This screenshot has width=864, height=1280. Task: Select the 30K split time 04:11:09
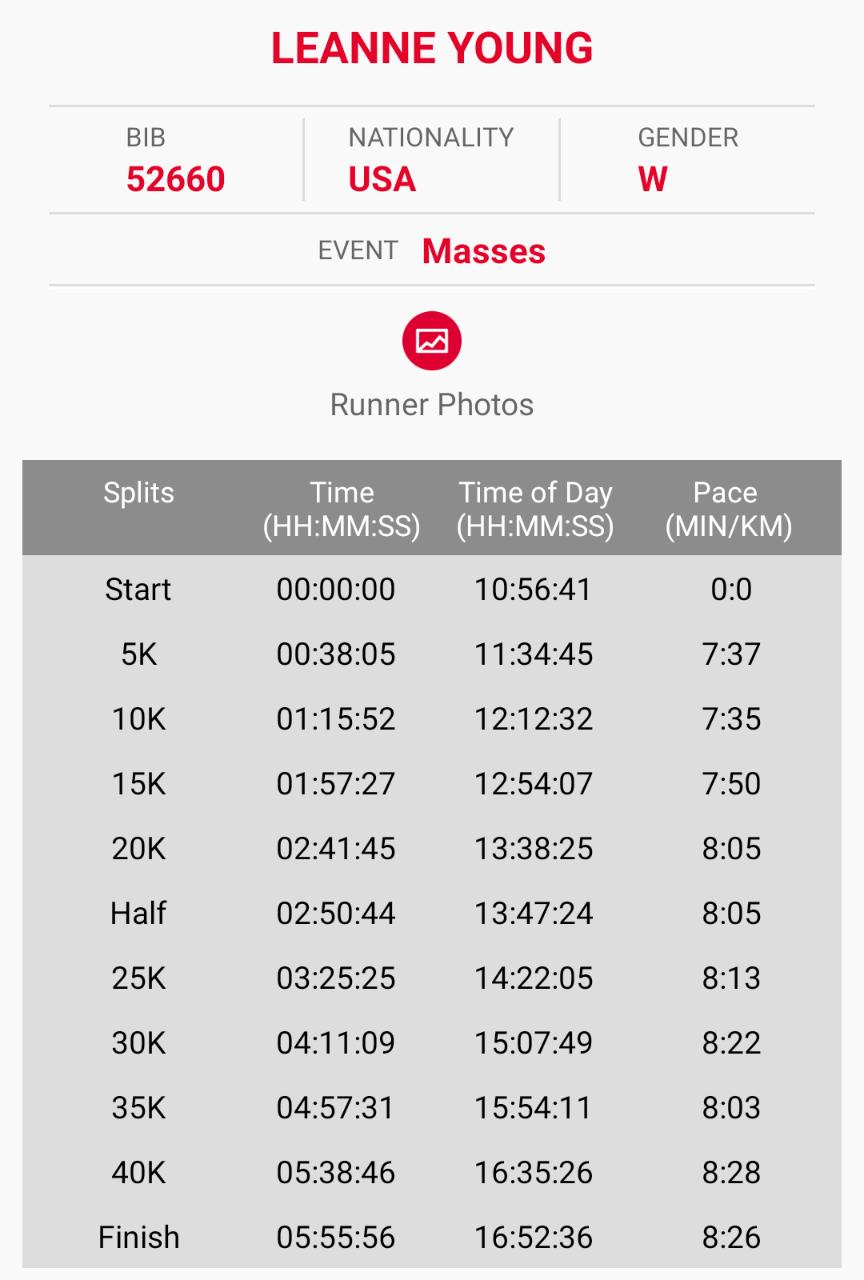point(336,1043)
